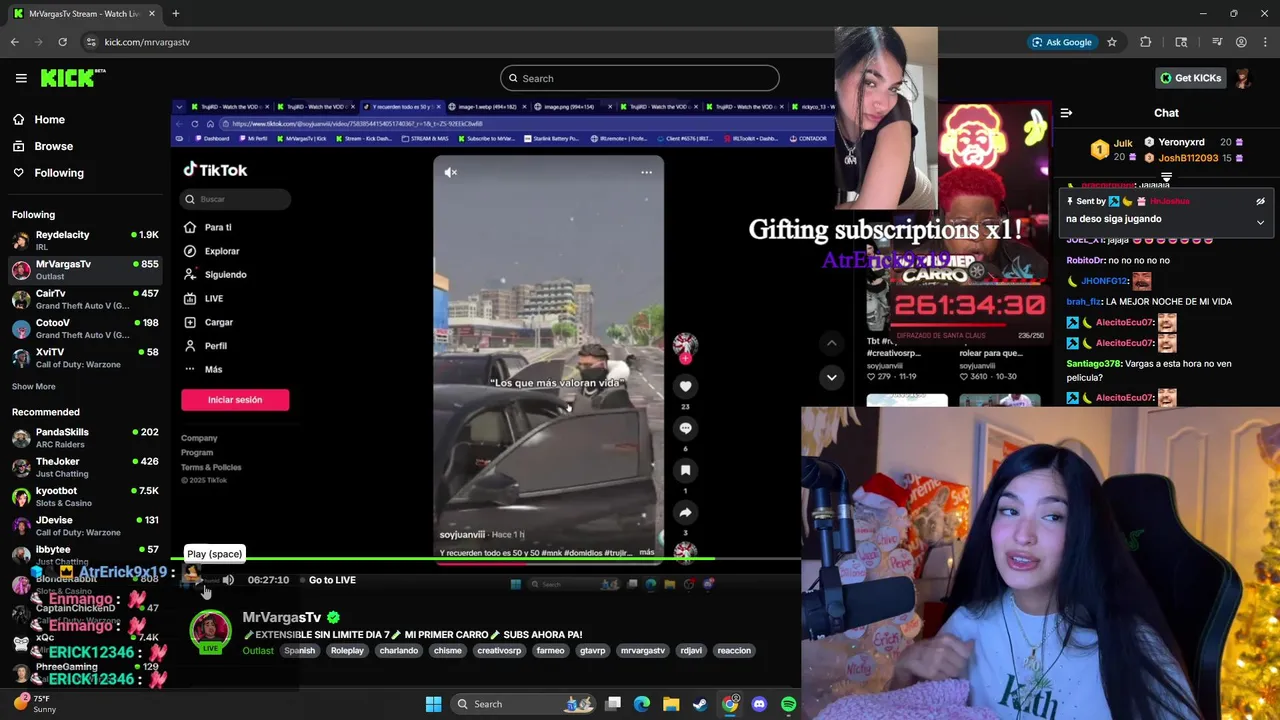Select the Roleplay tag
The width and height of the screenshot is (1280, 720).
coord(347,651)
